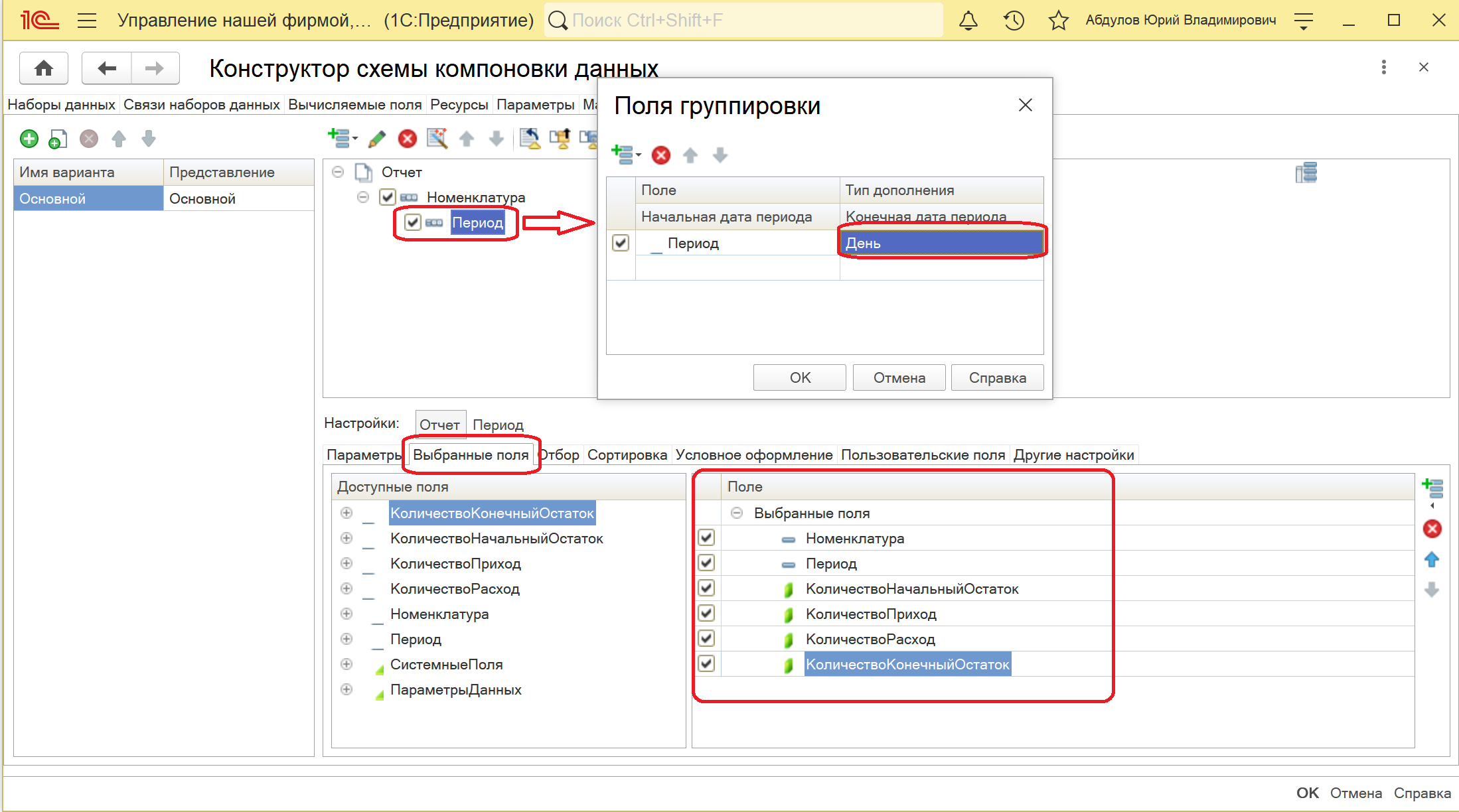Expand СистемныеПоля in available fields

[346, 664]
